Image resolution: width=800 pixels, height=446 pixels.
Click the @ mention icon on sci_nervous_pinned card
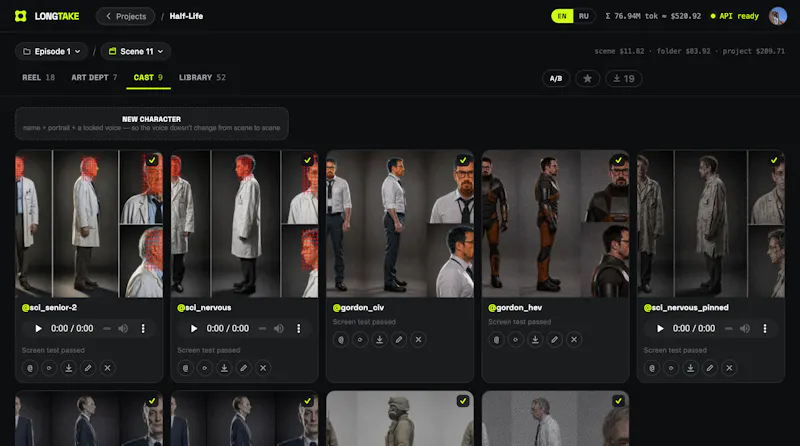(652, 368)
